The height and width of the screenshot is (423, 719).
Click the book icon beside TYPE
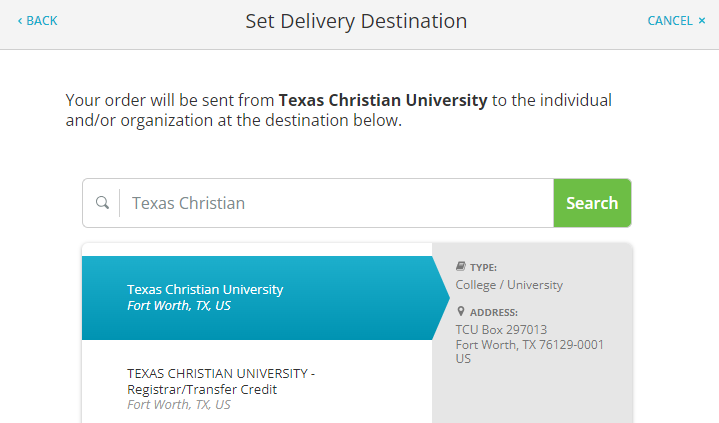tap(460, 266)
